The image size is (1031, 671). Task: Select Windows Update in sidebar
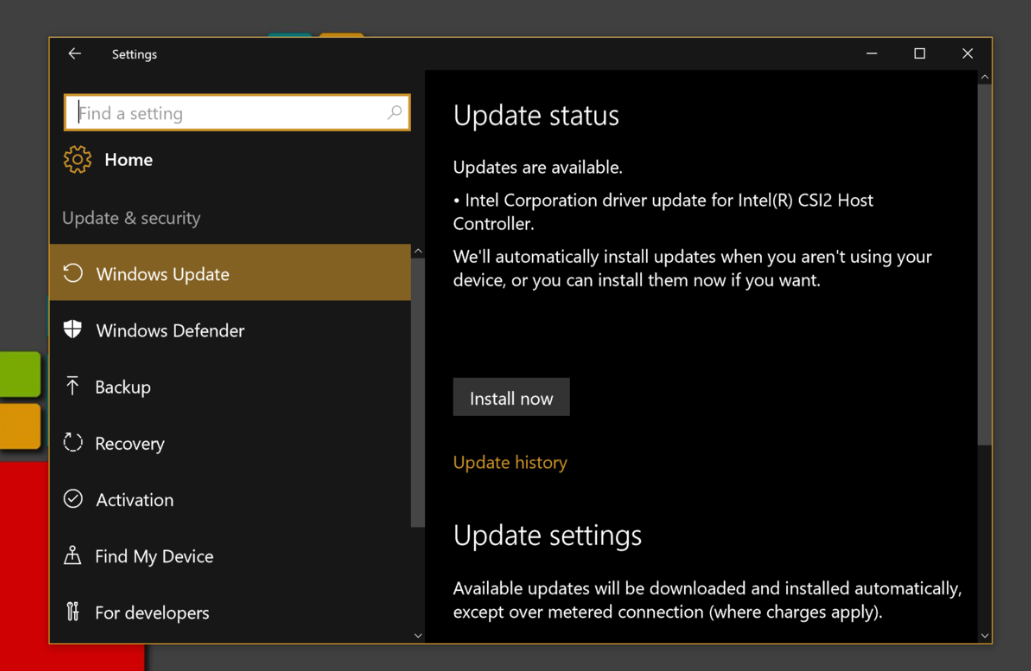(x=230, y=273)
